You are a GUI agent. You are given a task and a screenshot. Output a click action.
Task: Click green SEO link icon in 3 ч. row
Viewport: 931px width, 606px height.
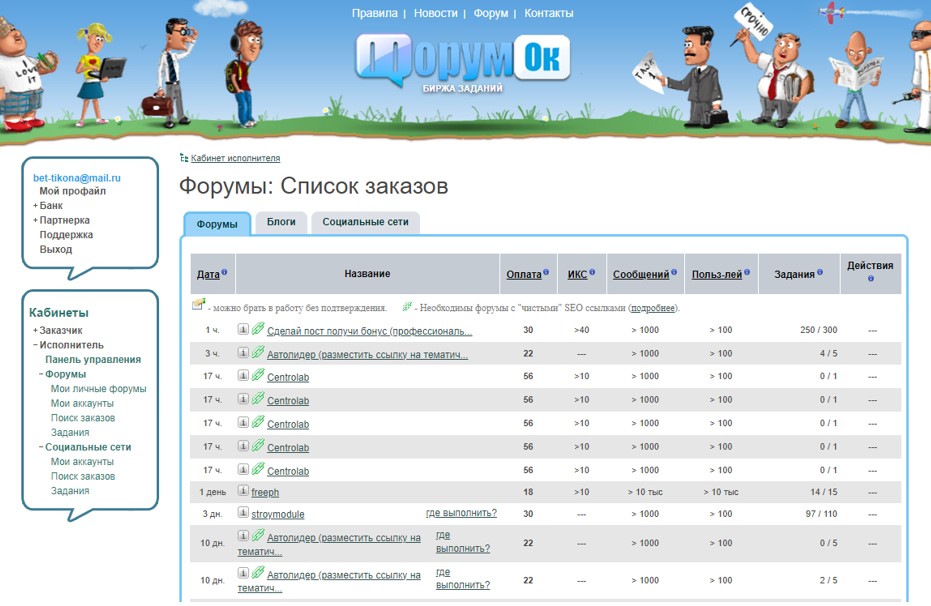point(258,352)
